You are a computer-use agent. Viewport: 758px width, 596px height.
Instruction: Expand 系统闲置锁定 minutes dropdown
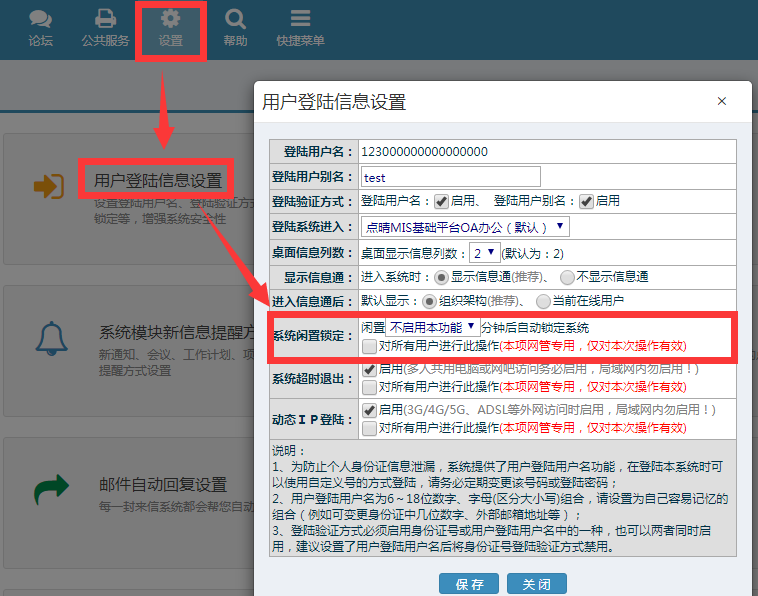click(x=433, y=327)
